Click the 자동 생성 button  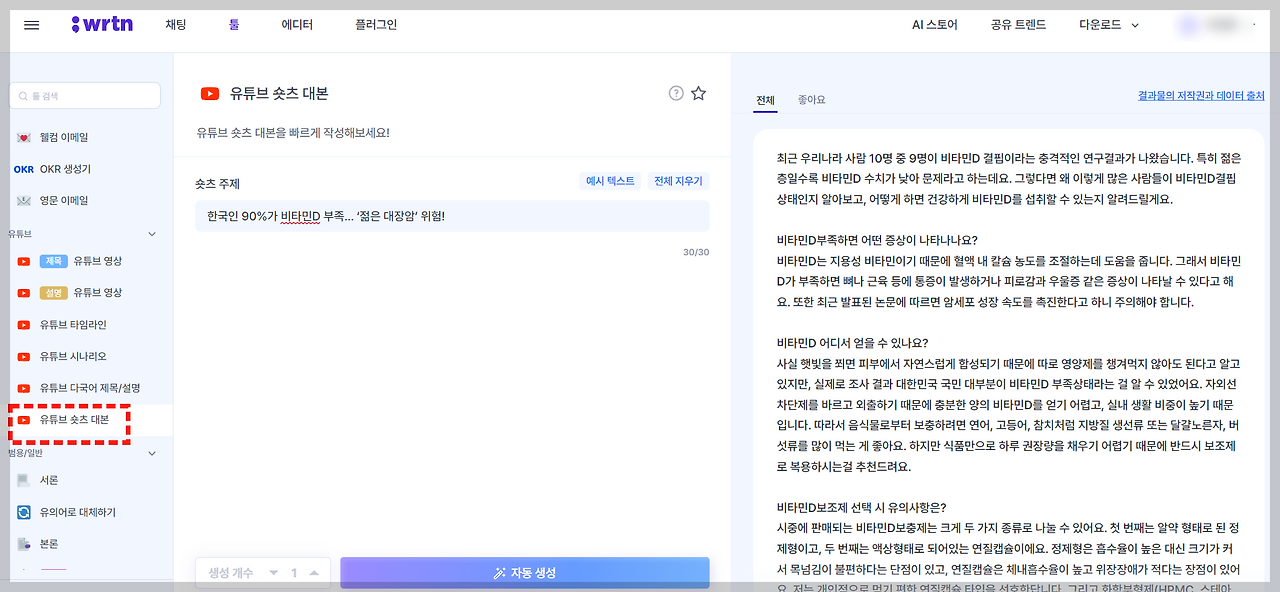click(524, 572)
